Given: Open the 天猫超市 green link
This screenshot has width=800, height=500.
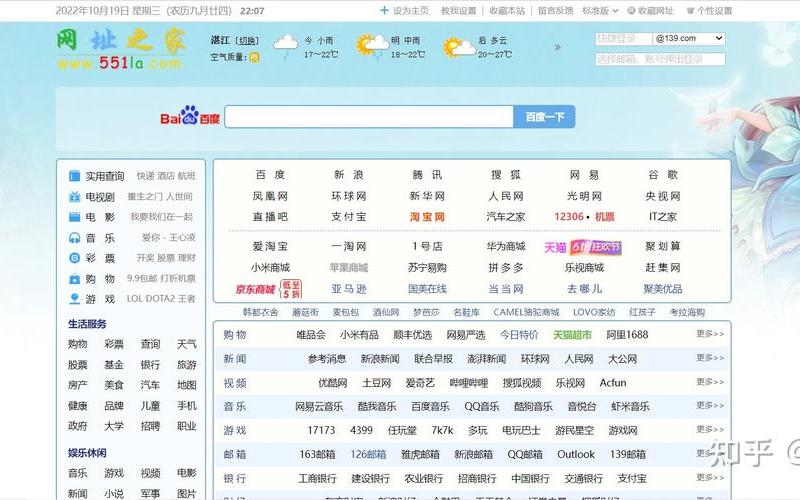Looking at the screenshot, I should (572, 335).
